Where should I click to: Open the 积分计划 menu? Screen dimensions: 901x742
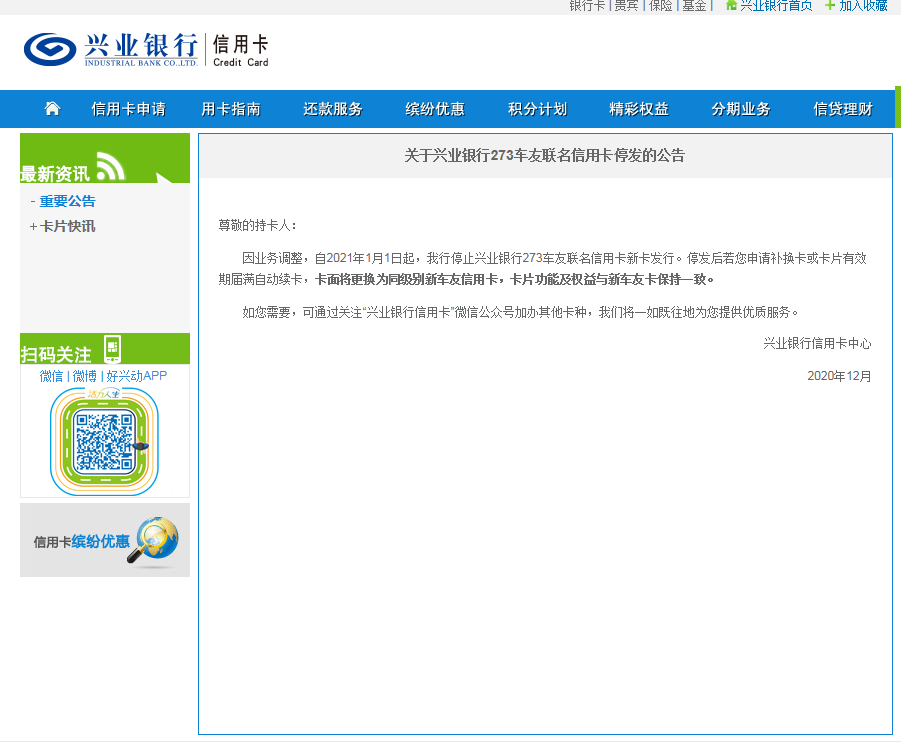pos(537,109)
